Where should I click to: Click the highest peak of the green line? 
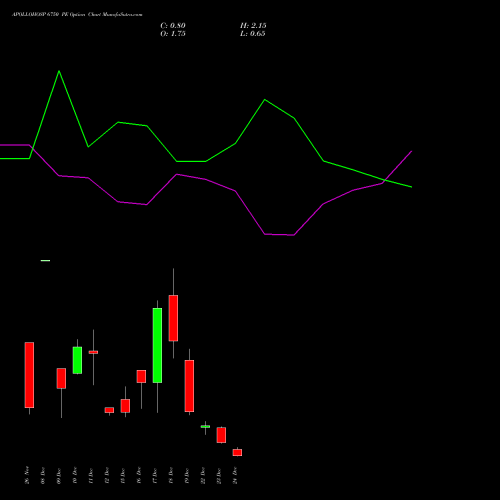[59, 71]
